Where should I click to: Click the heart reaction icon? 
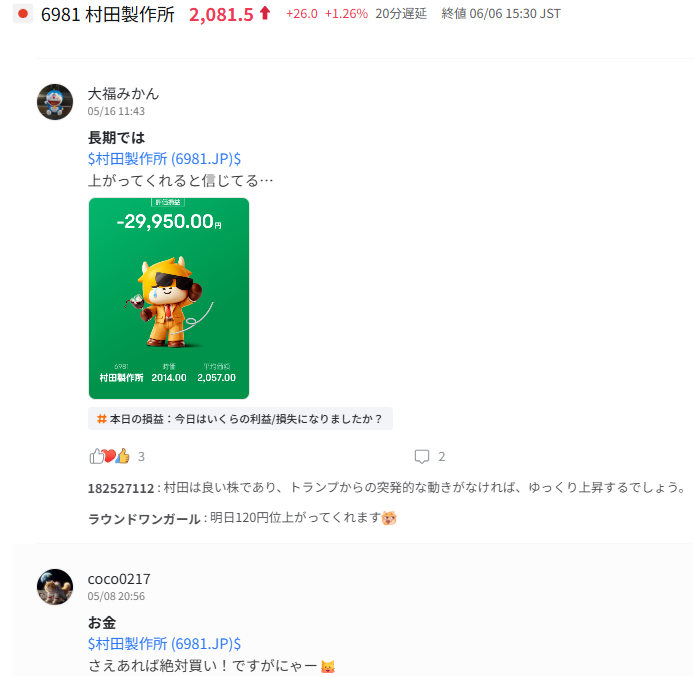pyautogui.click(x=109, y=456)
